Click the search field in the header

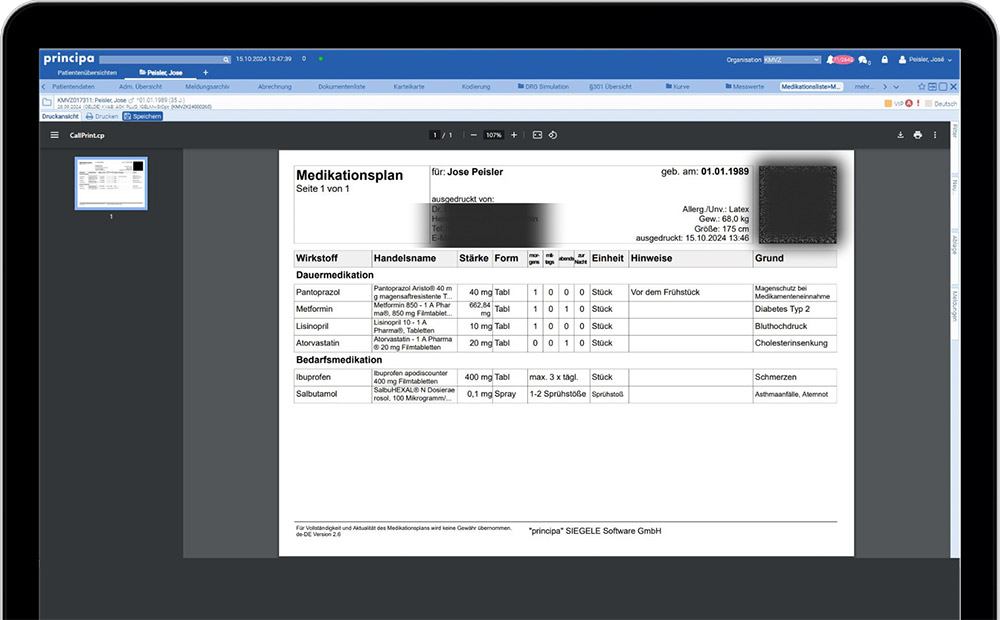165,60
